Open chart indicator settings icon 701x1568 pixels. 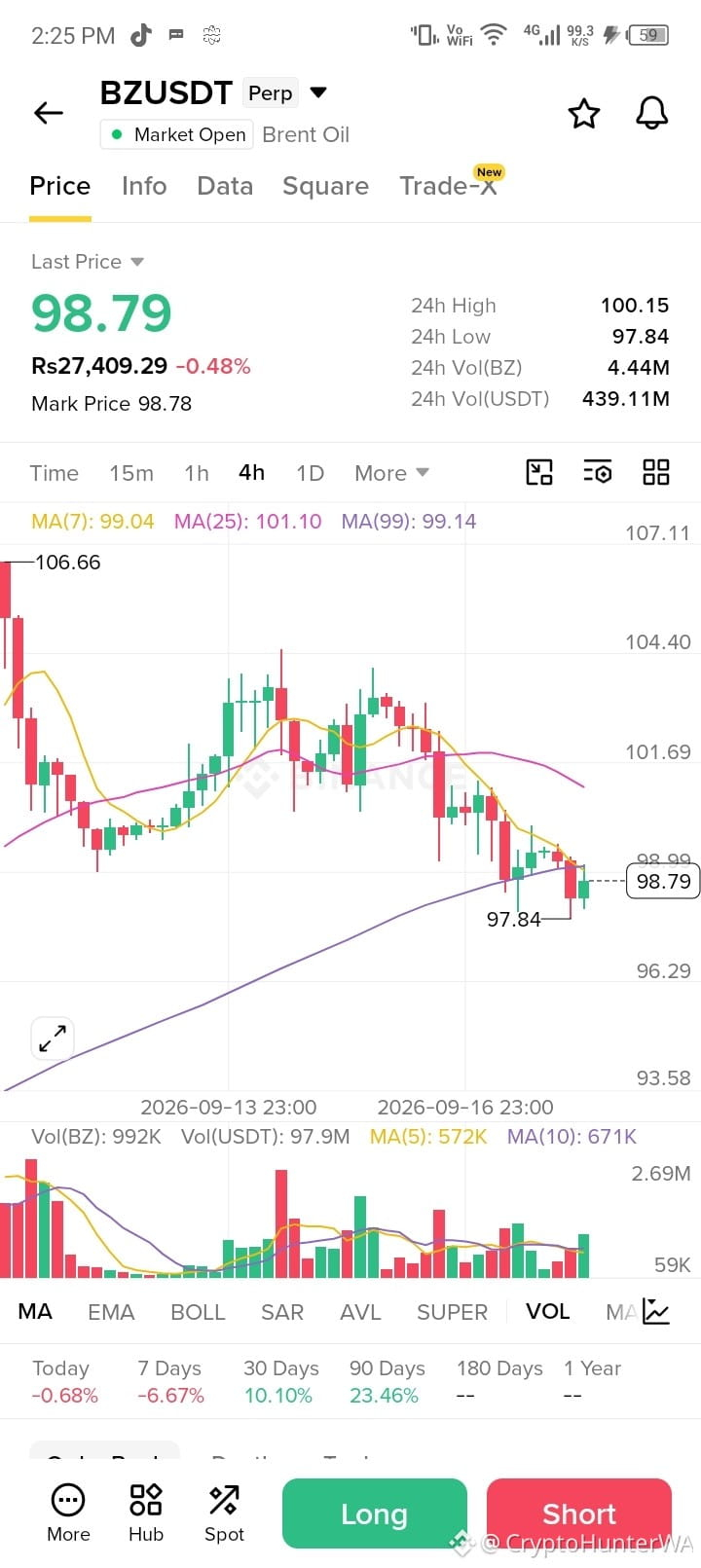point(598,473)
